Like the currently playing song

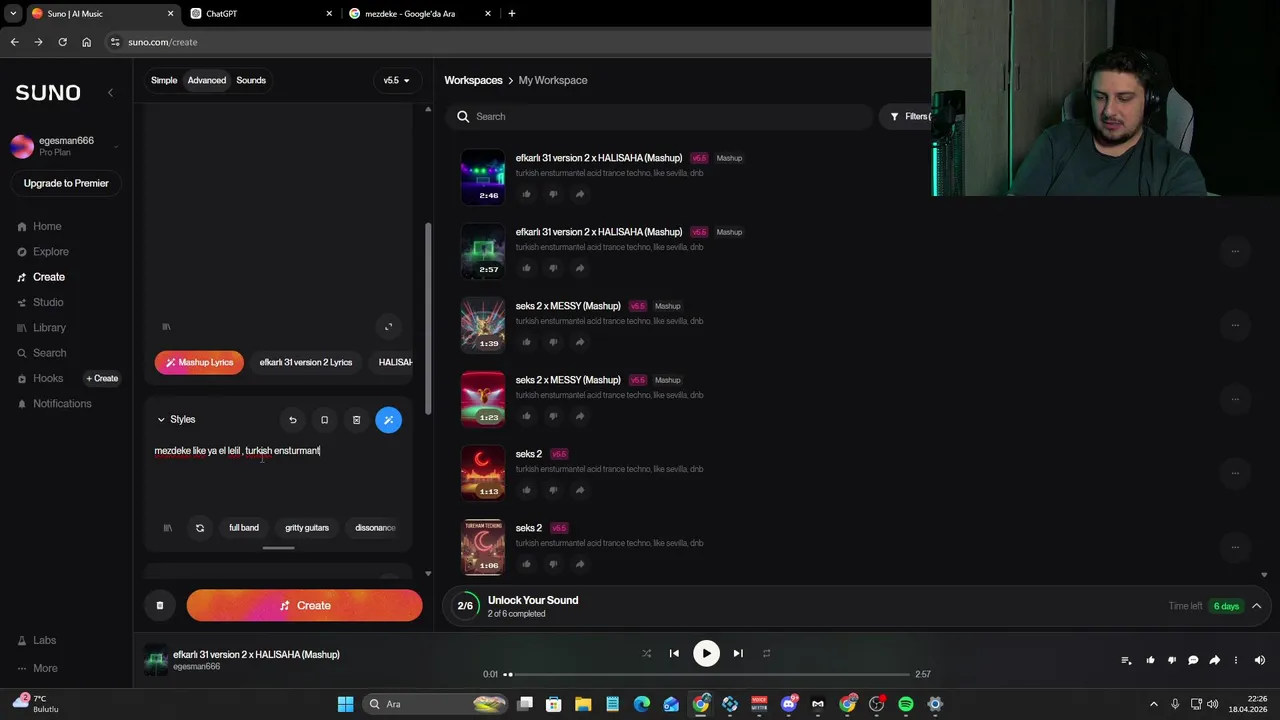coord(1150,660)
